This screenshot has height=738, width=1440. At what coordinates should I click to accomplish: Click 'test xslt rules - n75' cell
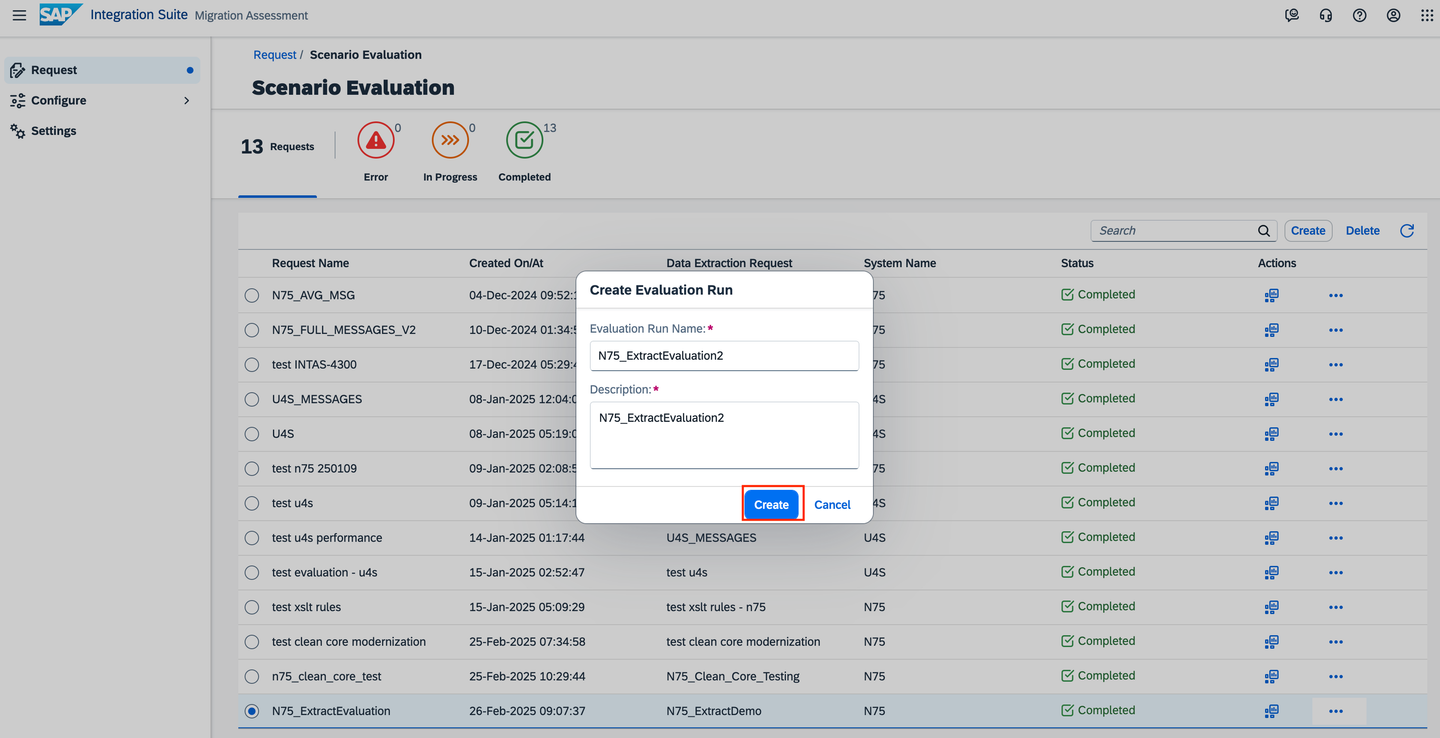(x=716, y=607)
